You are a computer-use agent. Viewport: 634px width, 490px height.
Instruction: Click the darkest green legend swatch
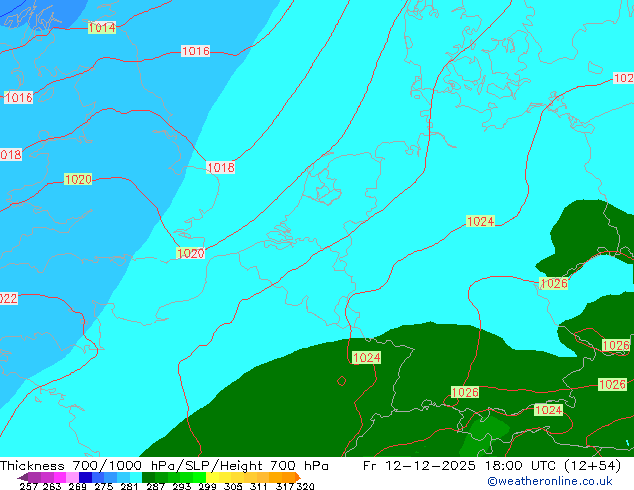click(148, 477)
